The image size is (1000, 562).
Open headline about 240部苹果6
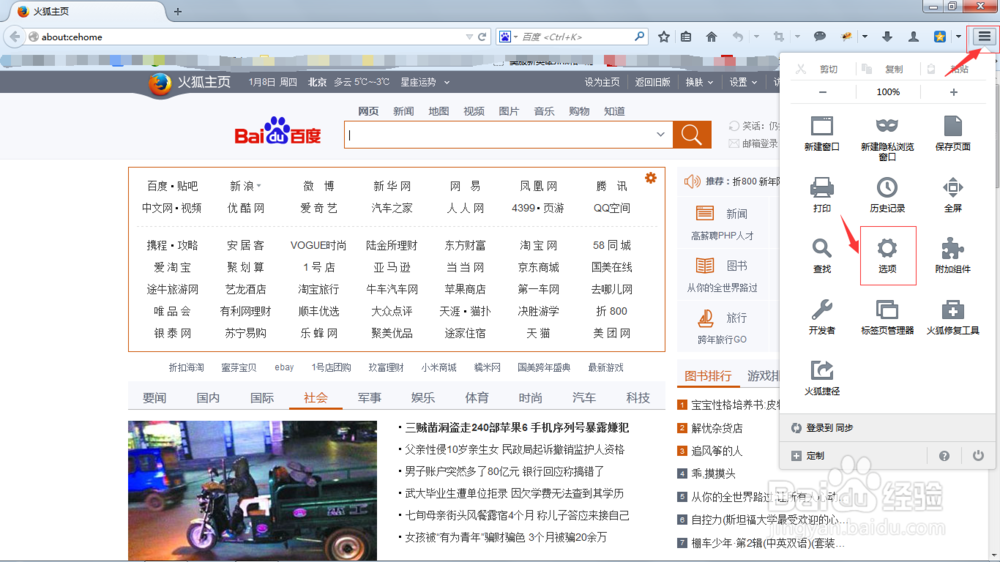click(x=517, y=427)
